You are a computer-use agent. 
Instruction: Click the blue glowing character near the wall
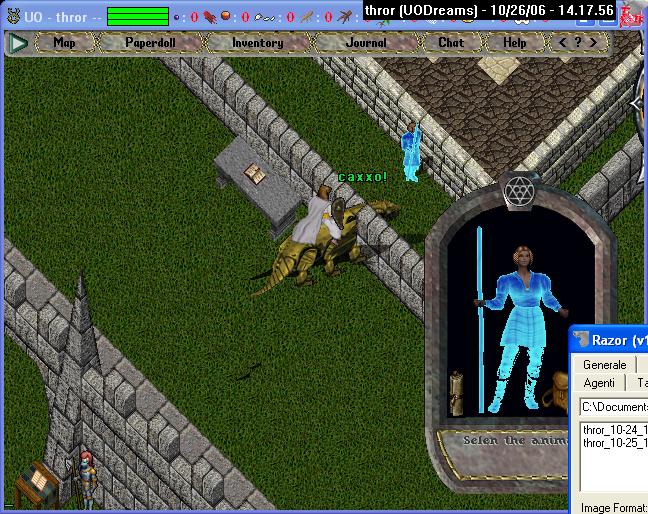click(411, 152)
